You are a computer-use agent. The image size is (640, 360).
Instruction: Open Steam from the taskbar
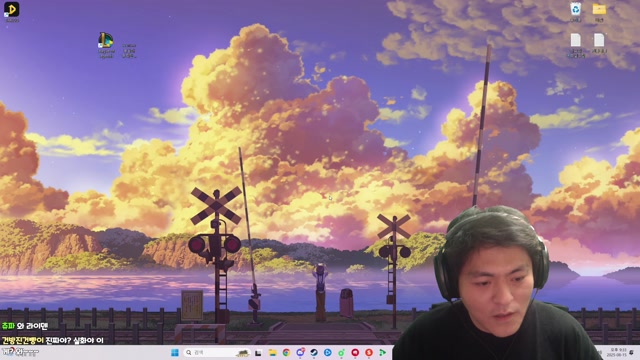point(314,353)
